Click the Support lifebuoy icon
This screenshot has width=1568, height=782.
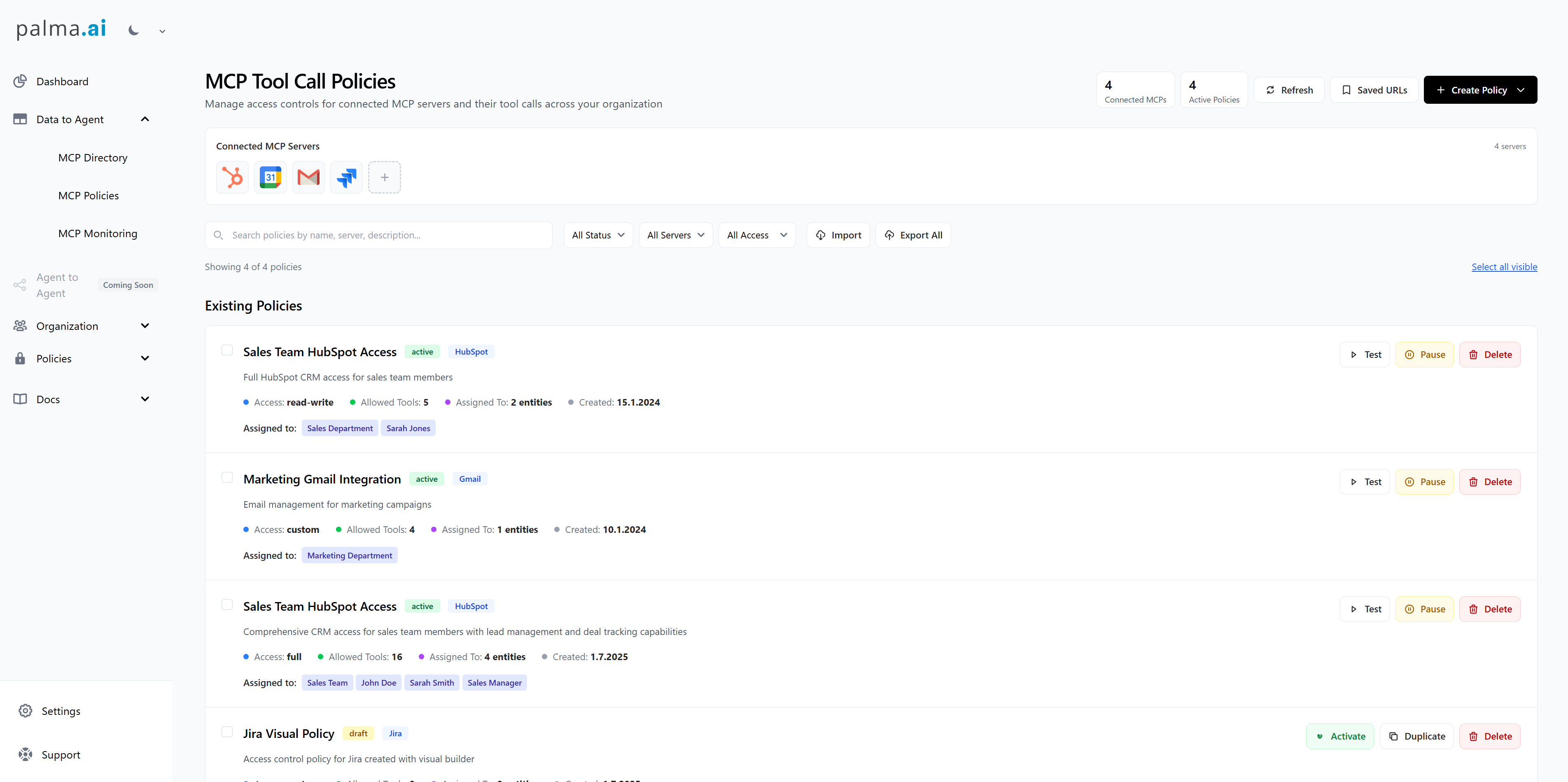(25, 754)
